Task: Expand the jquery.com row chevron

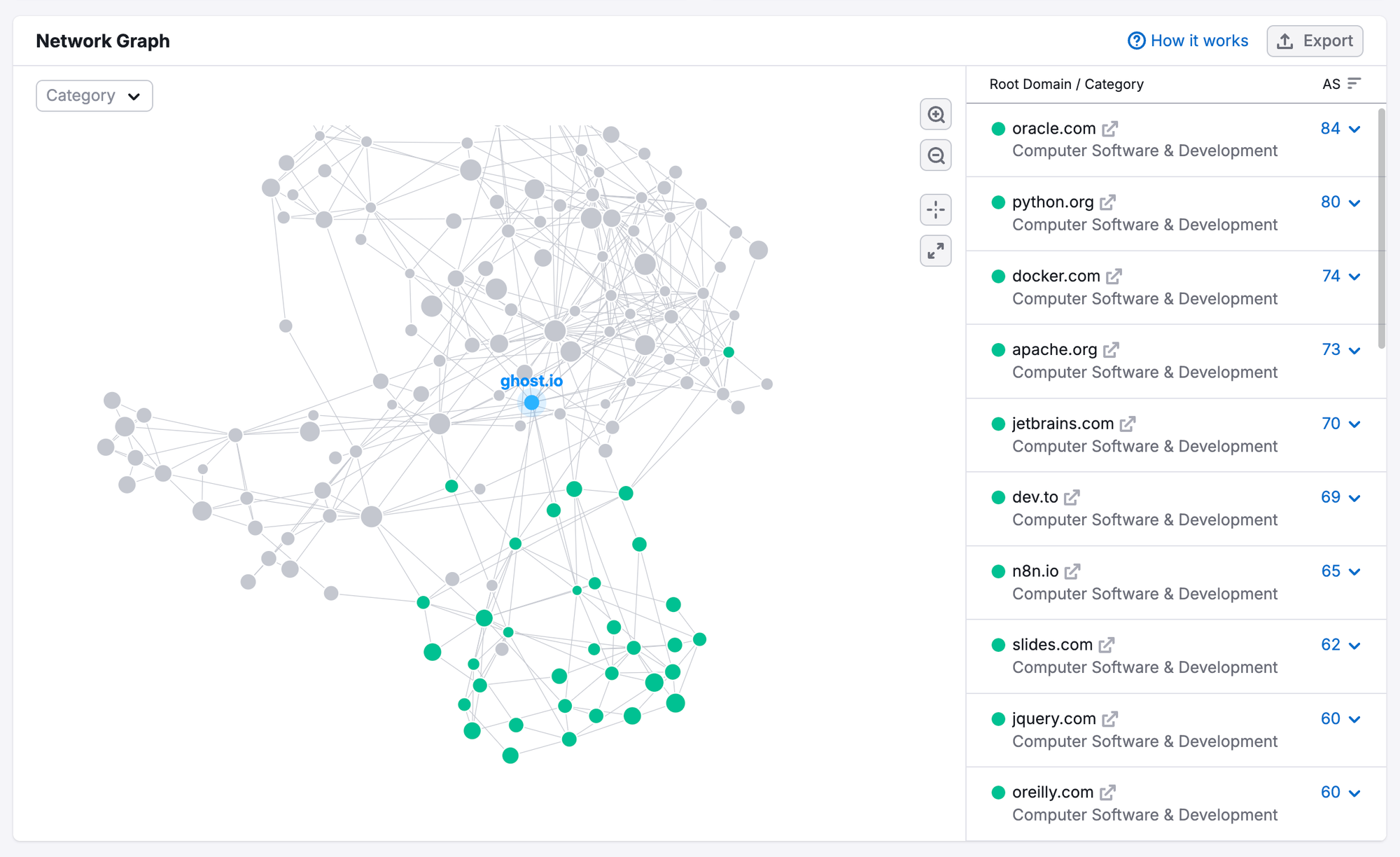Action: pyautogui.click(x=1354, y=719)
